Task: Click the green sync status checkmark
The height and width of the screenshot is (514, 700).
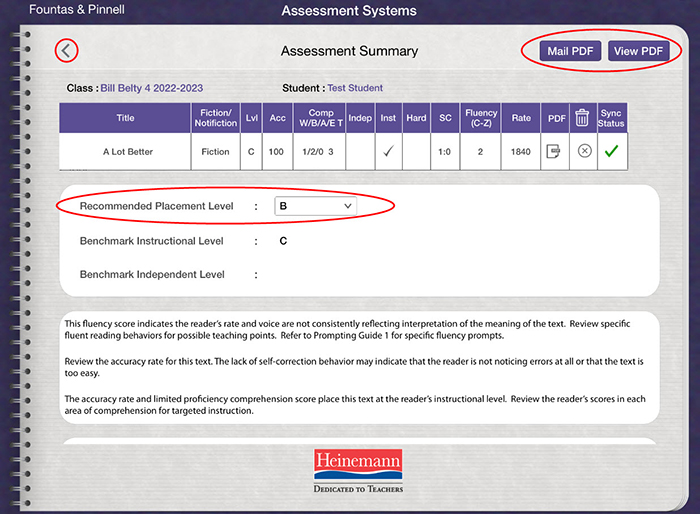Action: point(611,151)
